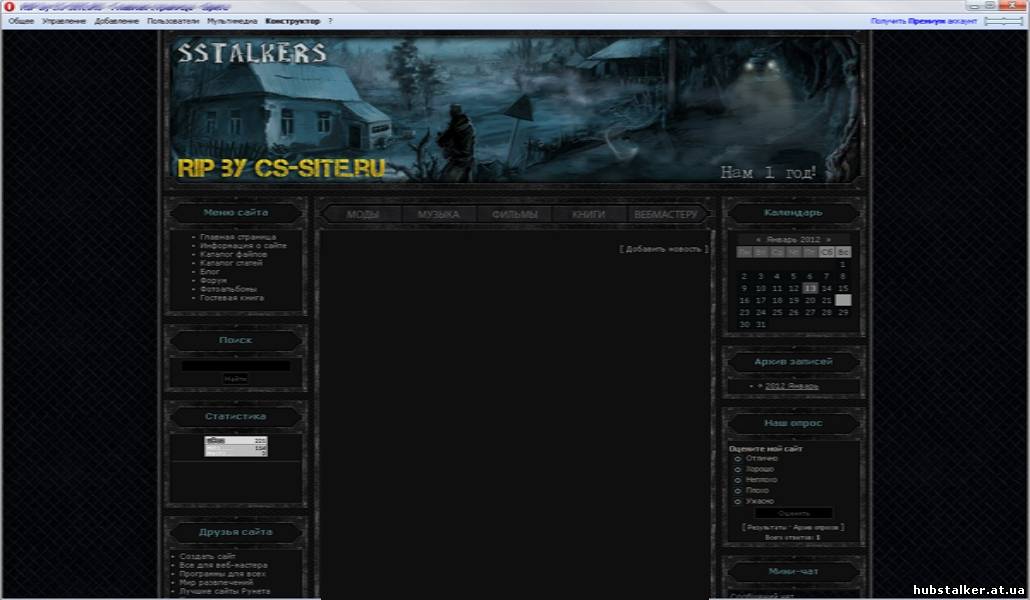
Task: Open the Создать сайт friend link
Action: [207, 556]
